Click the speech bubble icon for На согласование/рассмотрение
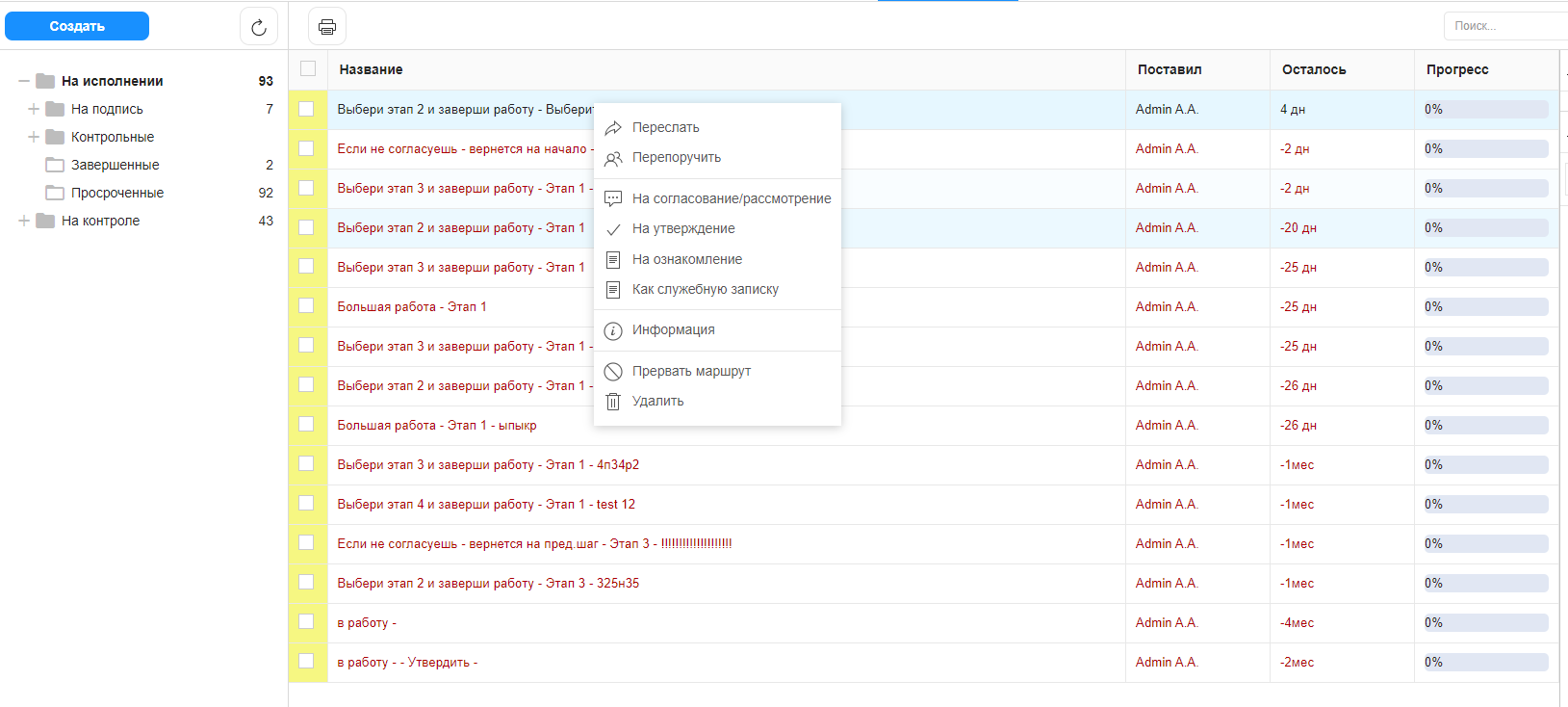1568x707 pixels. tap(613, 199)
